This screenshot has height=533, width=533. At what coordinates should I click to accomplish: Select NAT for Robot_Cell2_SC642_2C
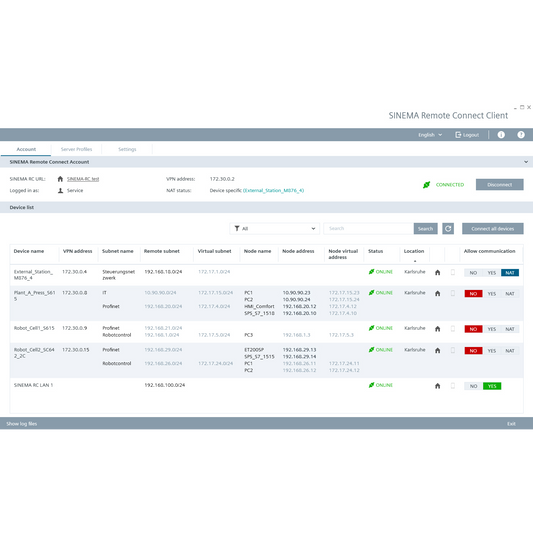510,351
